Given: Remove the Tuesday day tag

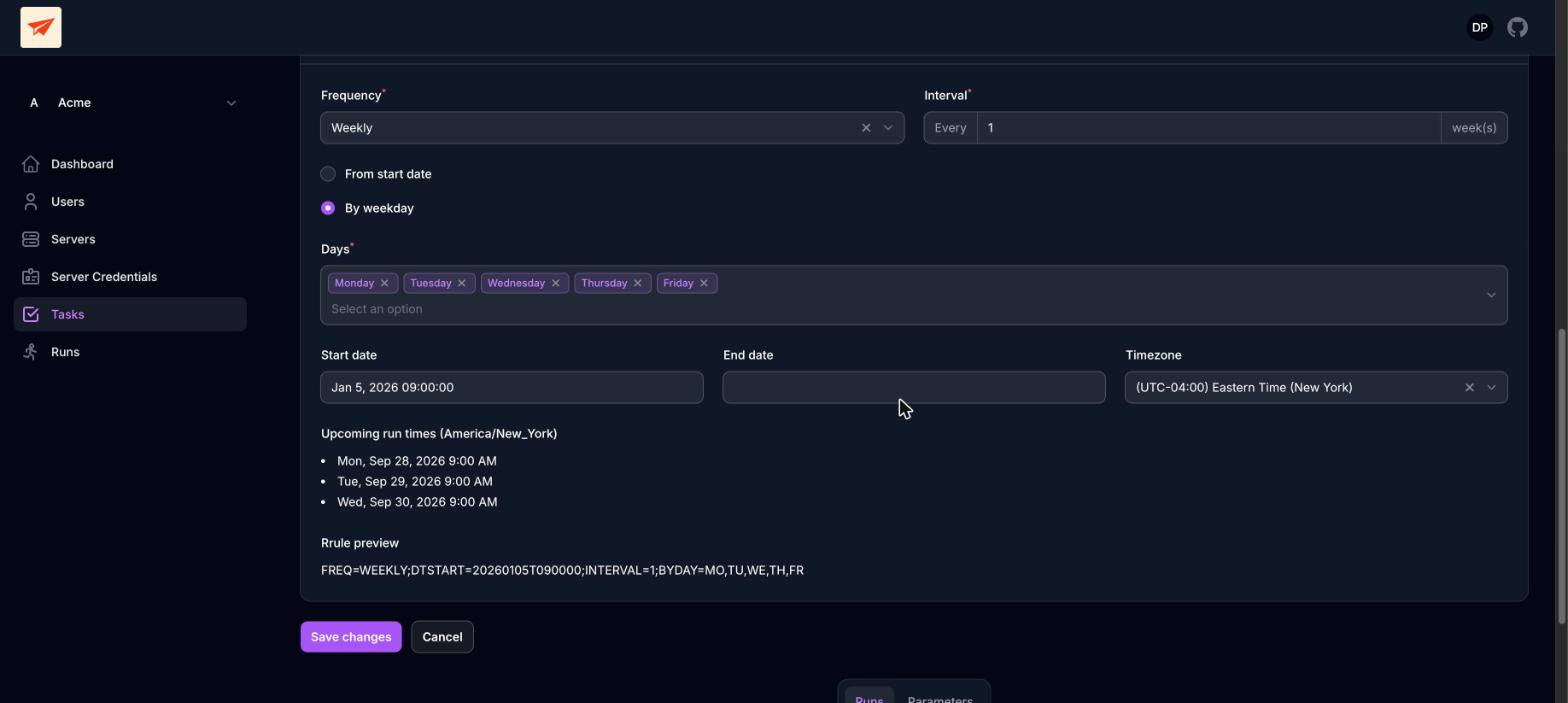Looking at the screenshot, I should [x=462, y=283].
